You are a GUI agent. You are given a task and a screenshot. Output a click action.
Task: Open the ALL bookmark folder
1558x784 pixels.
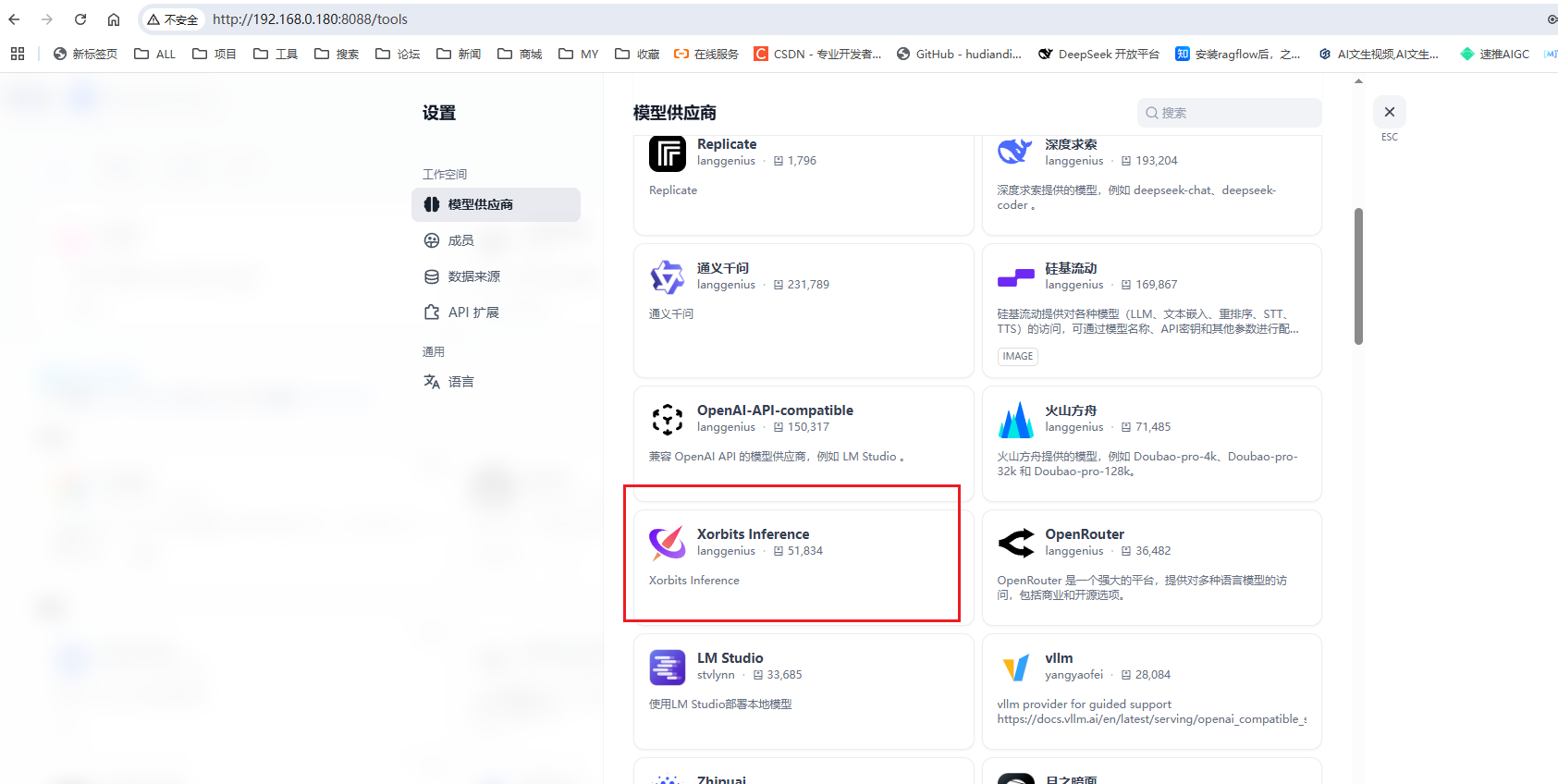point(154,54)
